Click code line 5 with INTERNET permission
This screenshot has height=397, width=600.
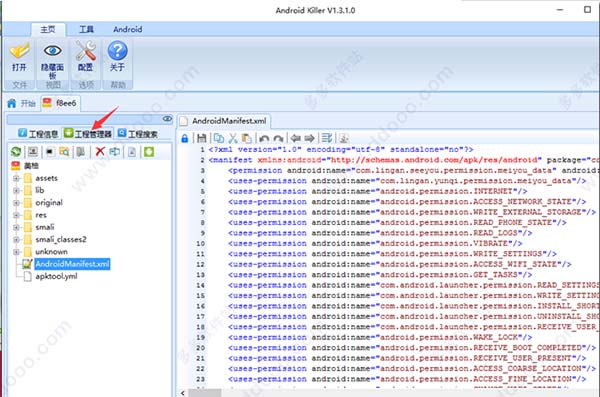point(377,191)
